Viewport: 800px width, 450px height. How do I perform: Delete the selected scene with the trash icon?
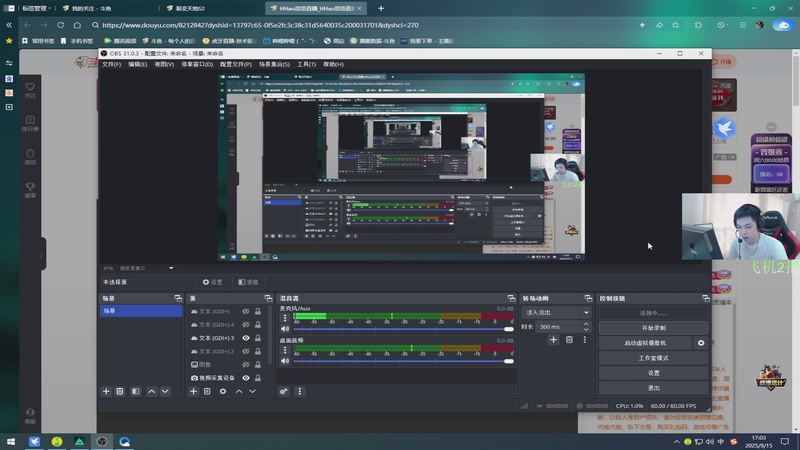coord(120,391)
